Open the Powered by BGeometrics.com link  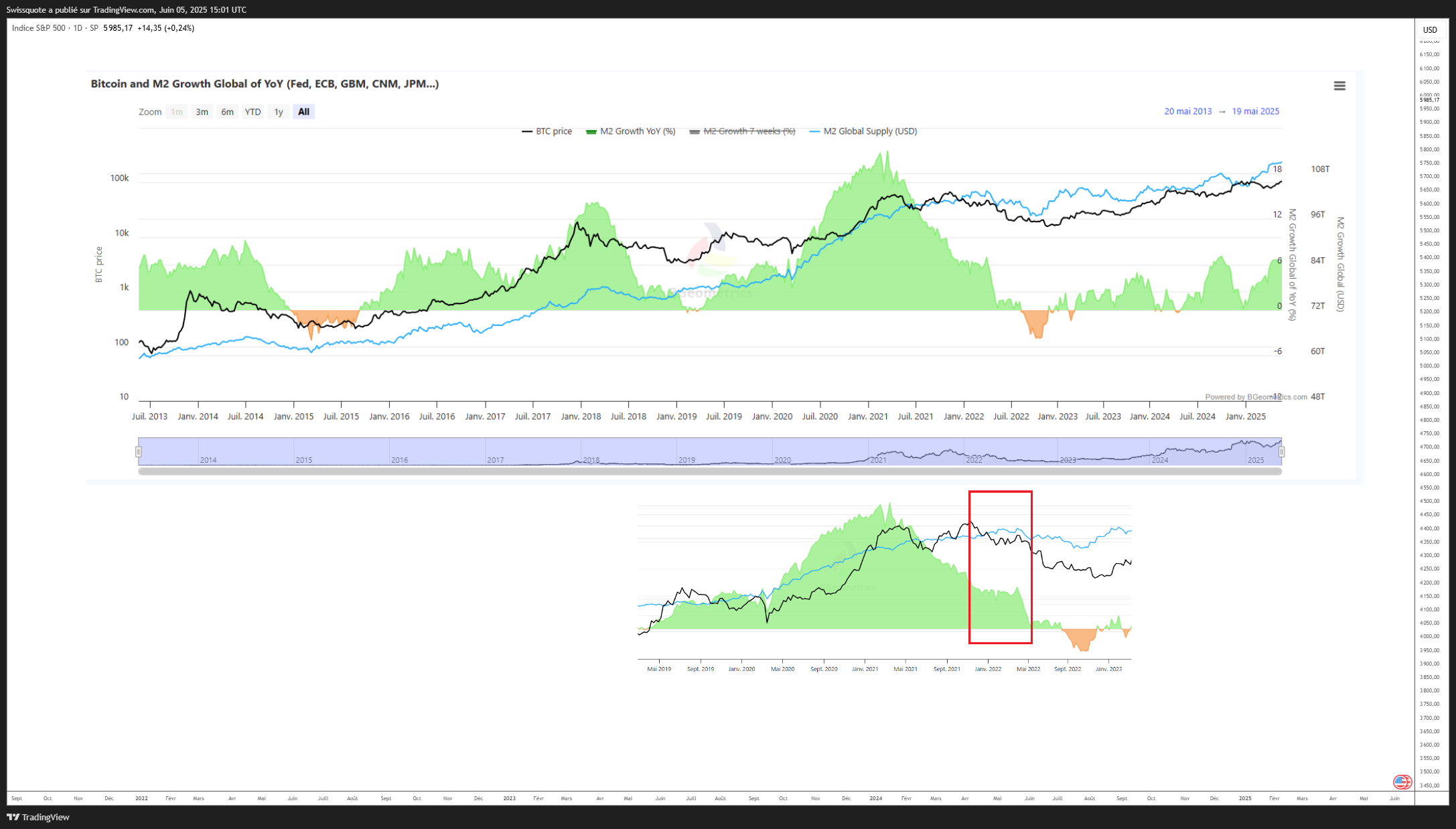[1256, 397]
